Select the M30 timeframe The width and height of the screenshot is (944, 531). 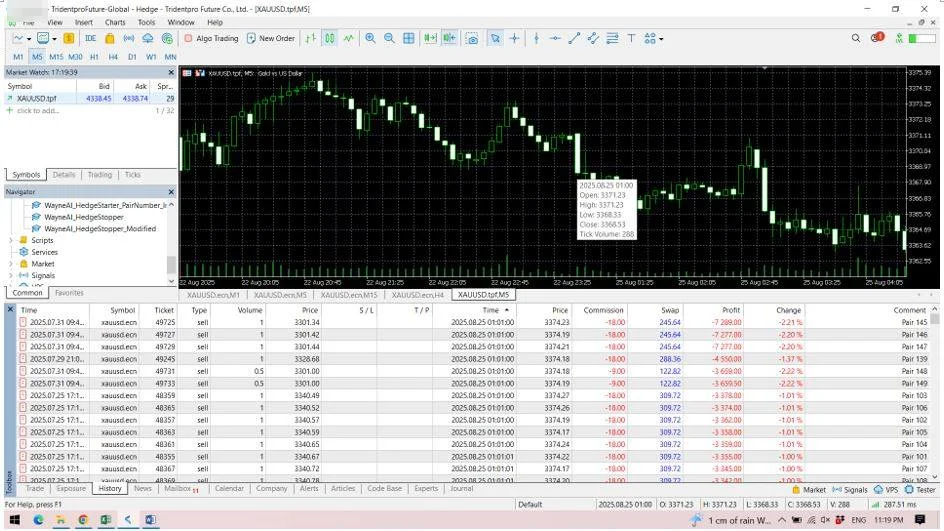coord(75,57)
